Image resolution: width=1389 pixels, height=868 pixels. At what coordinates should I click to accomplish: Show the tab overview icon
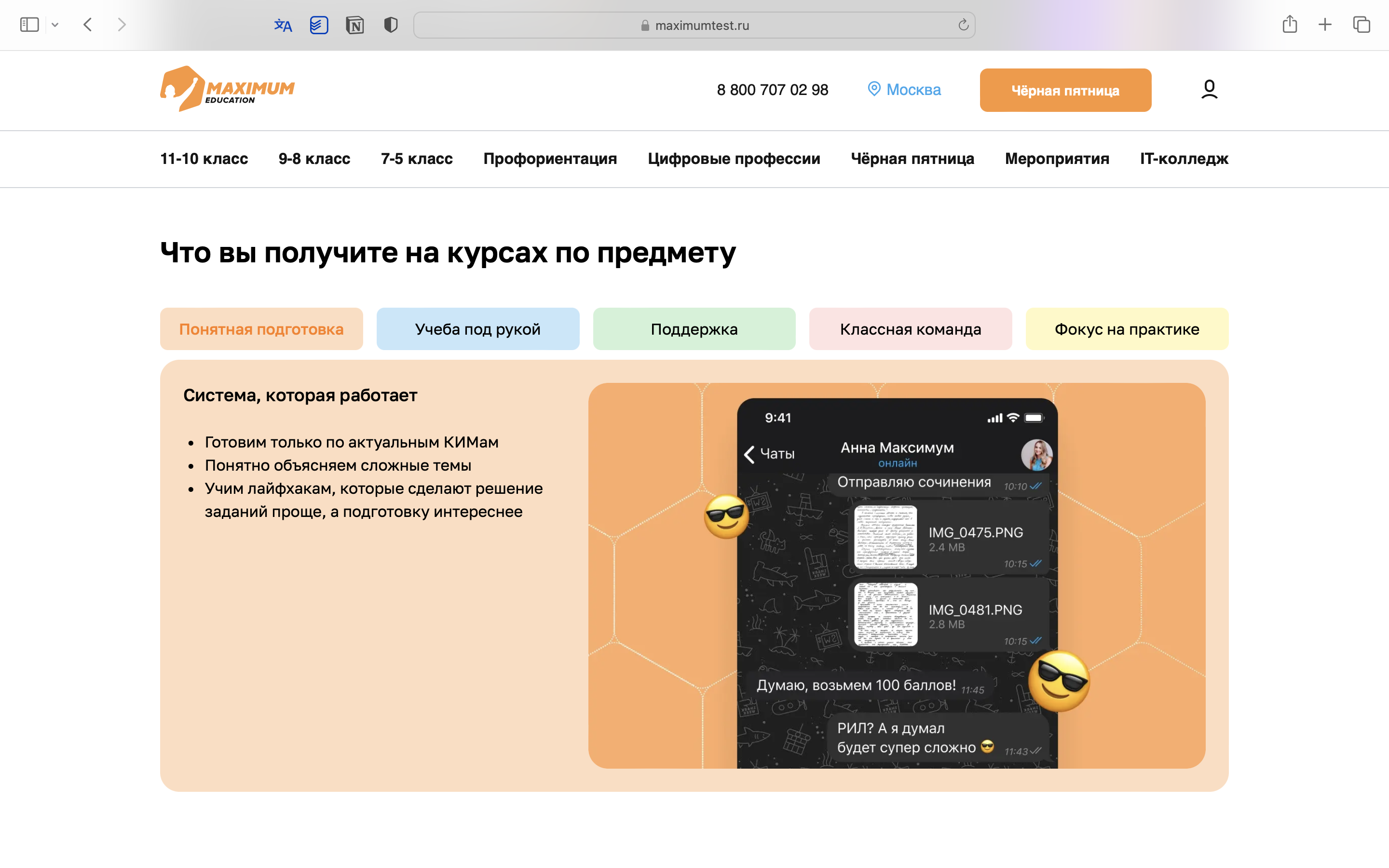tap(1362, 25)
